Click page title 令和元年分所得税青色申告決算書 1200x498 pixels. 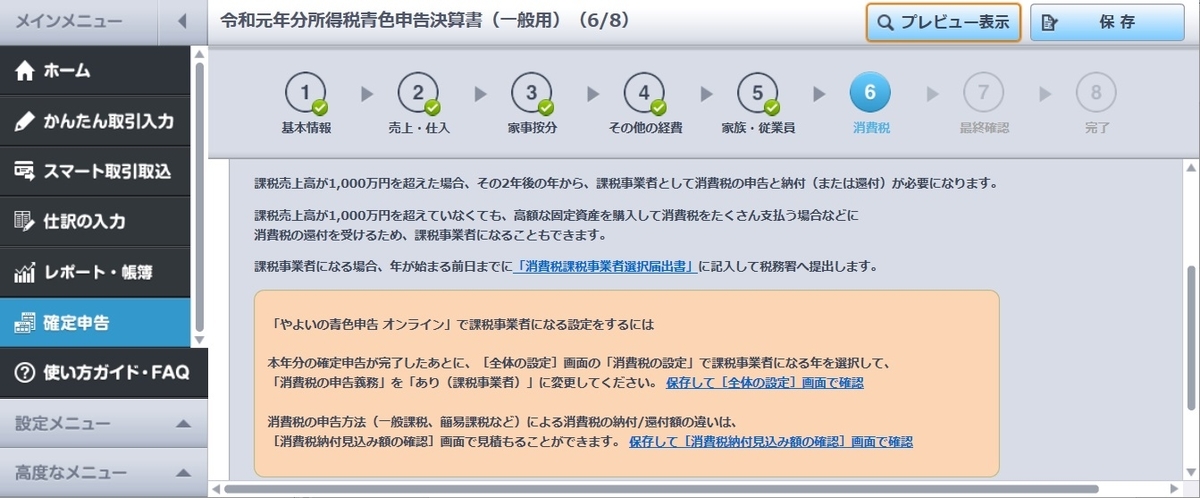pyautogui.click(x=425, y=20)
